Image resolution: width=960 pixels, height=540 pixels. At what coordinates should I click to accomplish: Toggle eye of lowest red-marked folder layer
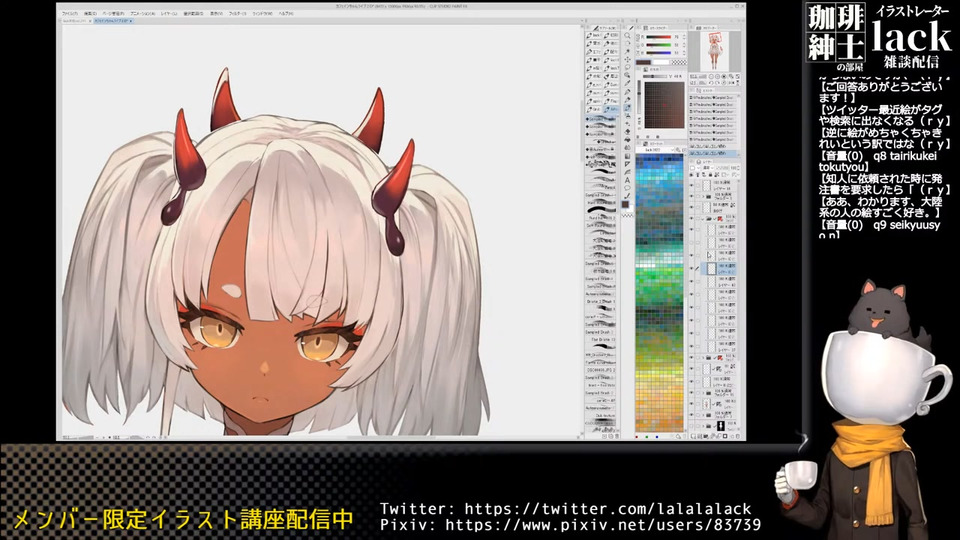pos(692,358)
